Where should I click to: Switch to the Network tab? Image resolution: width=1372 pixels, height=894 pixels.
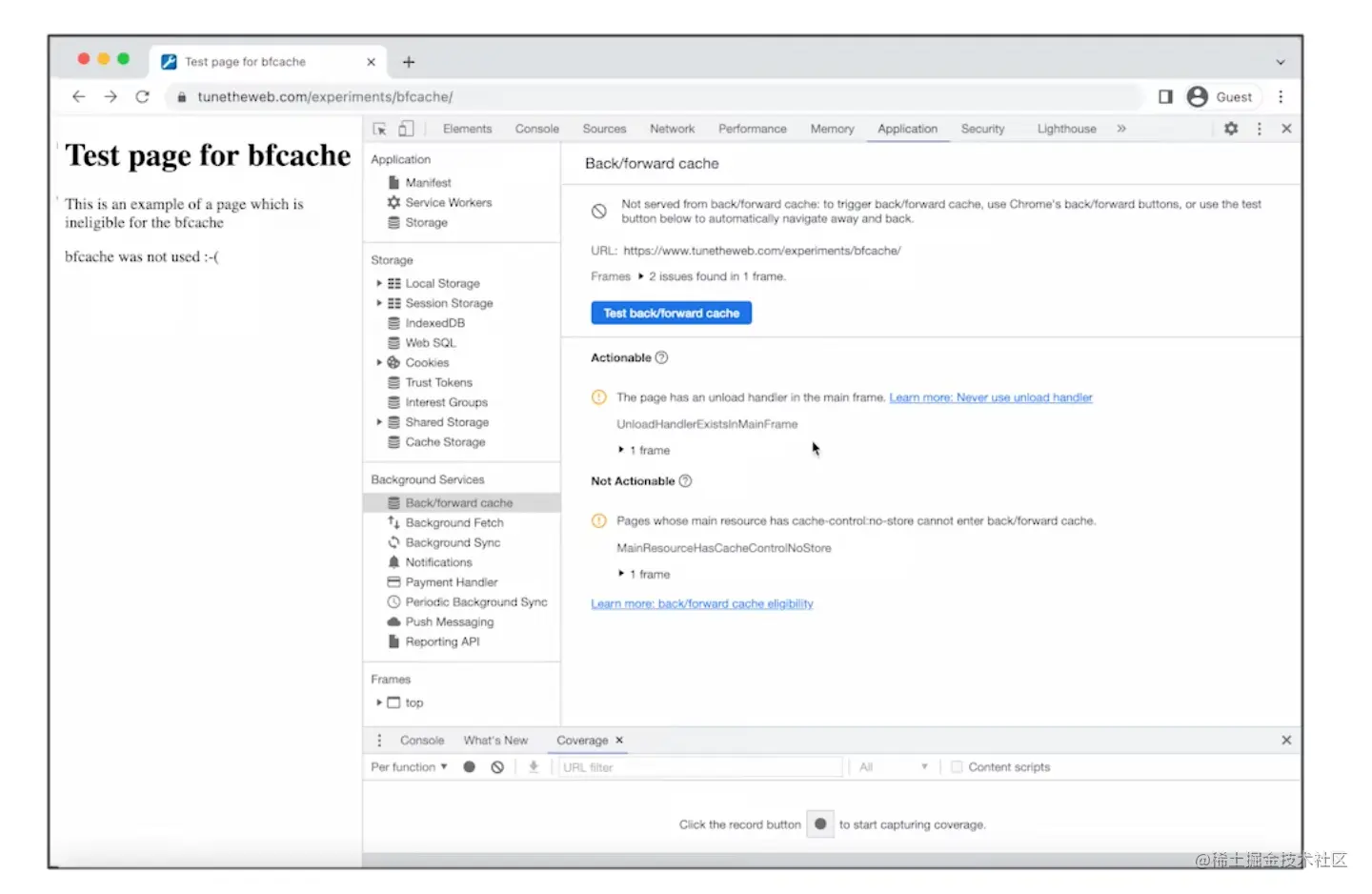coord(673,129)
